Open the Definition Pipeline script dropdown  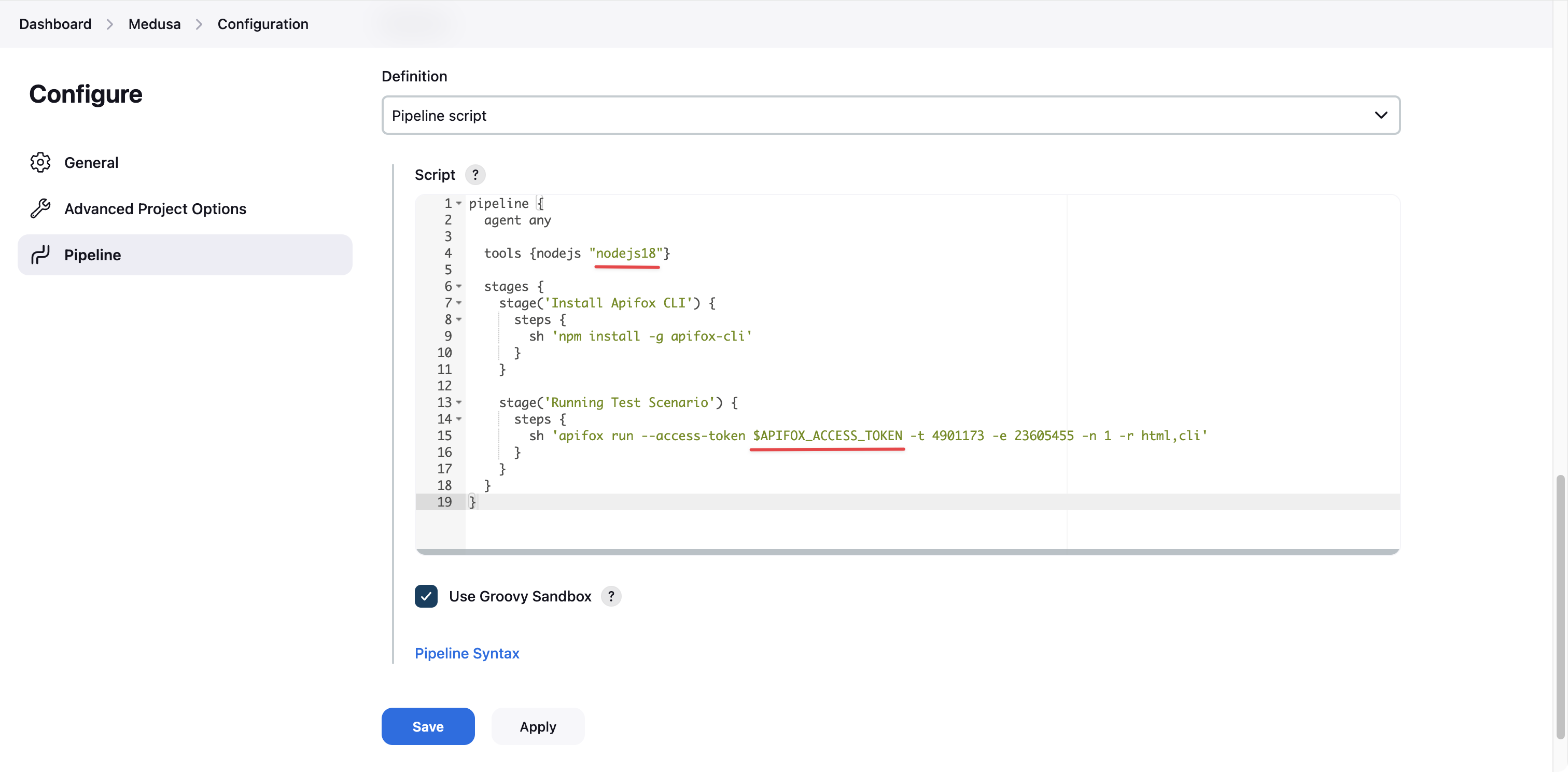(x=890, y=115)
